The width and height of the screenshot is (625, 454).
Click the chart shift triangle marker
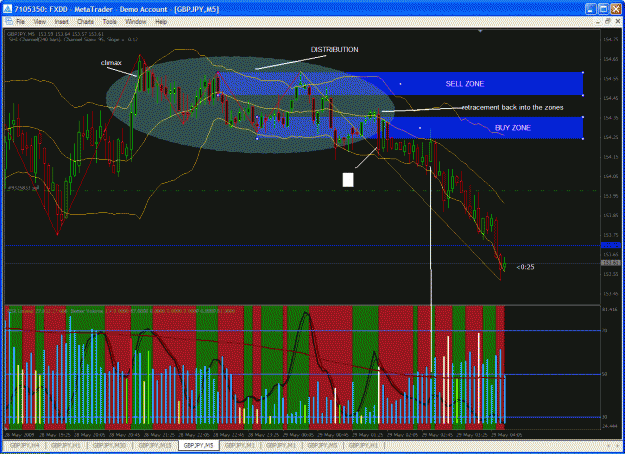[480, 31]
